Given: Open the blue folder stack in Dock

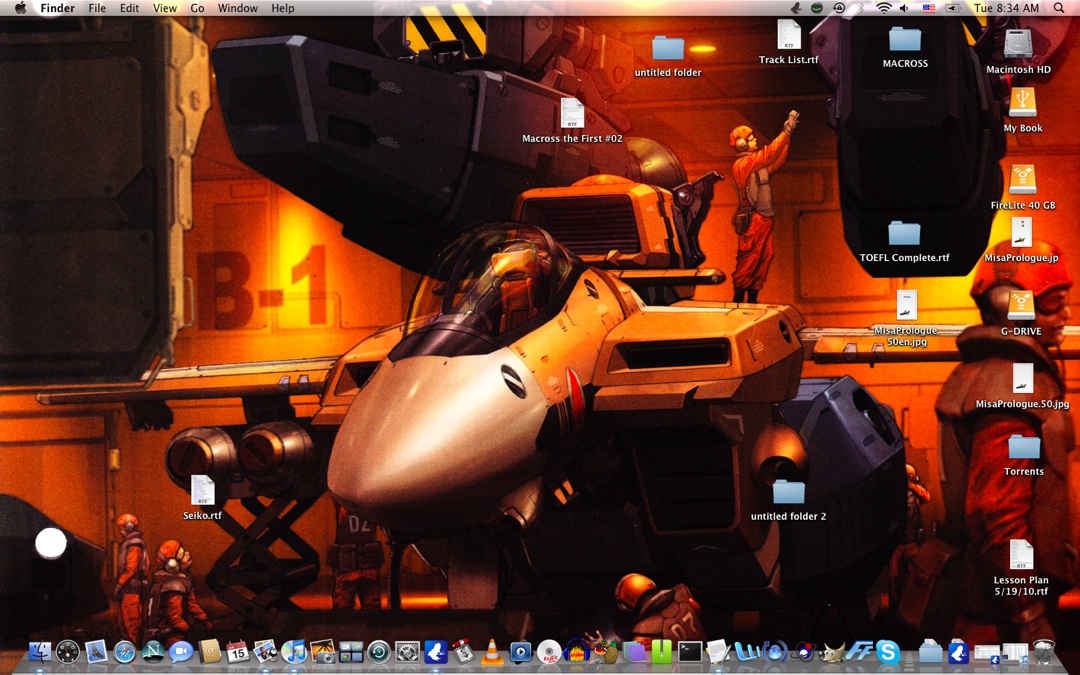Looking at the screenshot, I should 931,651.
